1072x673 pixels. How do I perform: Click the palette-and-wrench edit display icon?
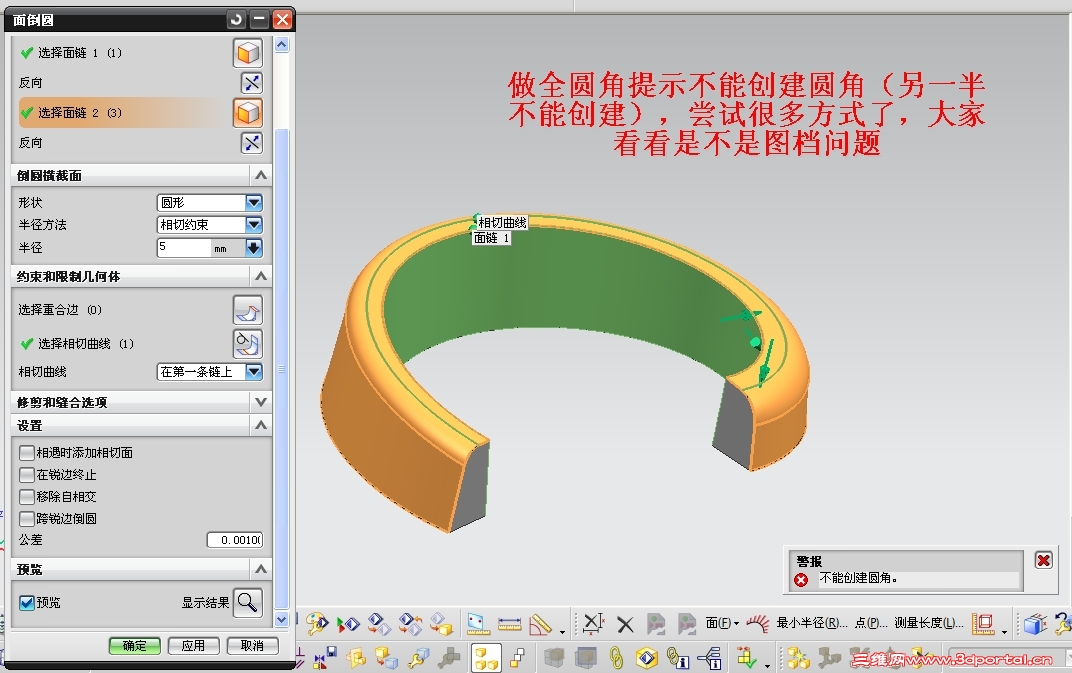click(x=317, y=623)
